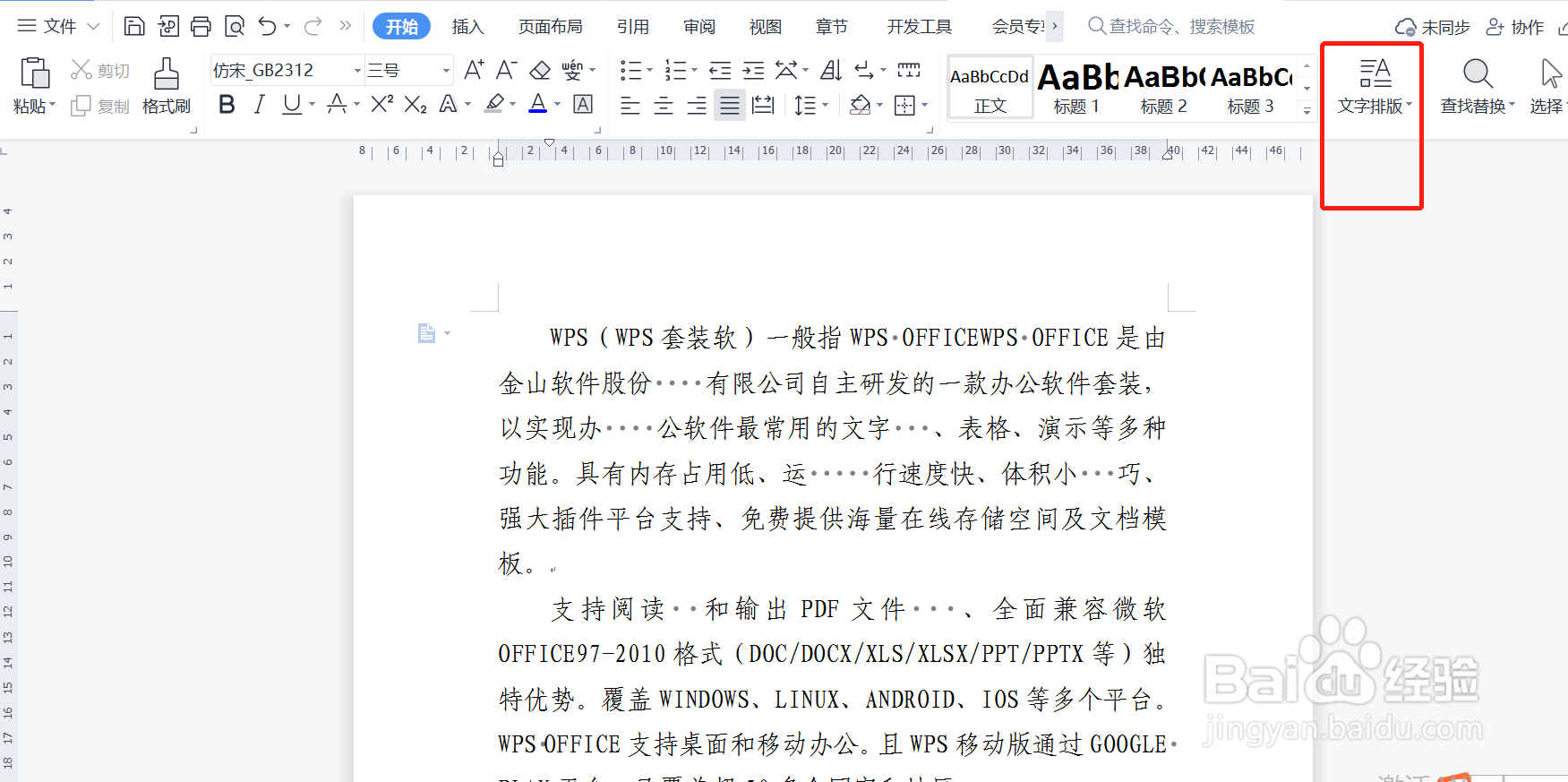Click the text highlight color marker

(x=494, y=105)
